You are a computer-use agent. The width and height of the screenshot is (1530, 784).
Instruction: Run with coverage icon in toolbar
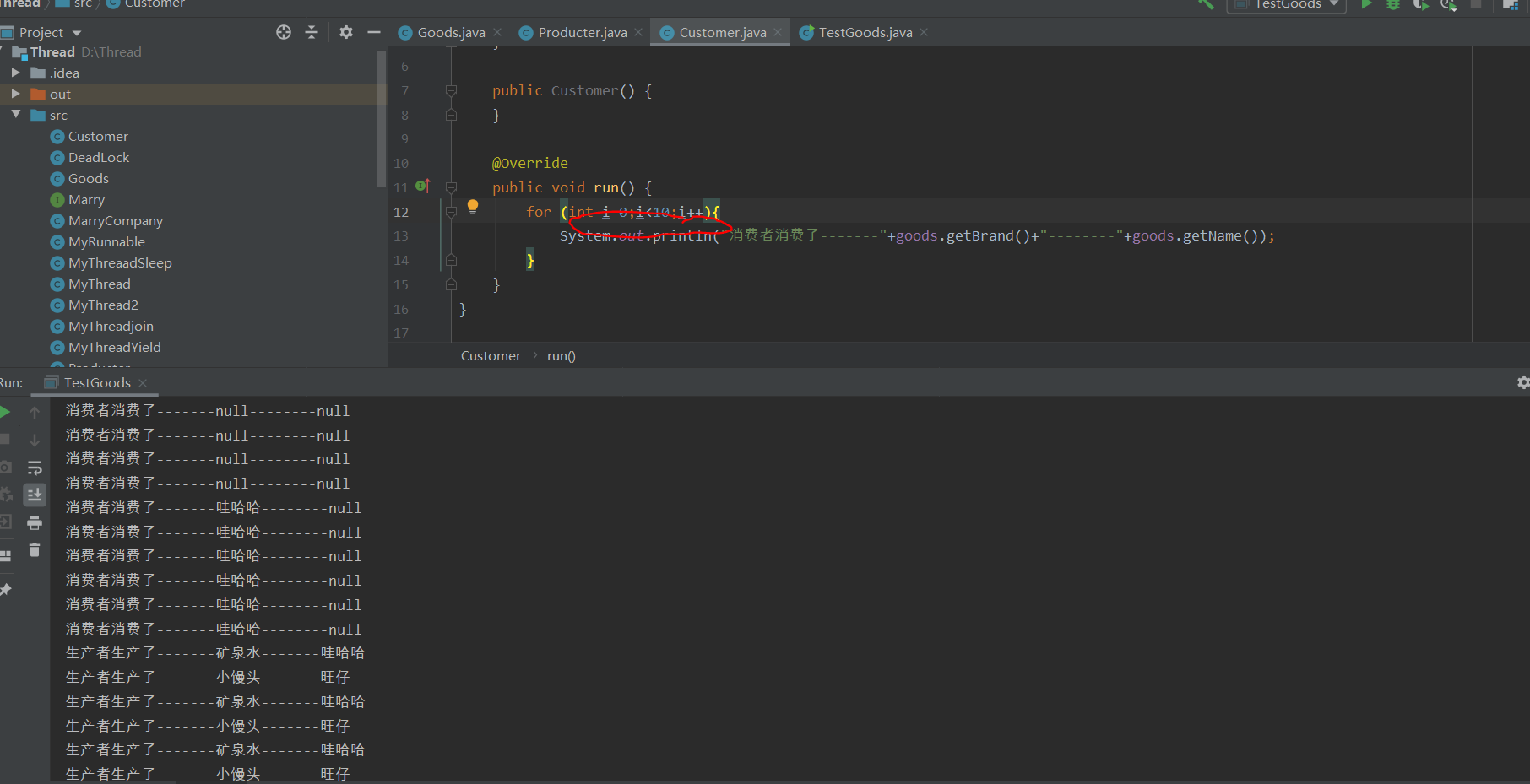tap(1421, 4)
